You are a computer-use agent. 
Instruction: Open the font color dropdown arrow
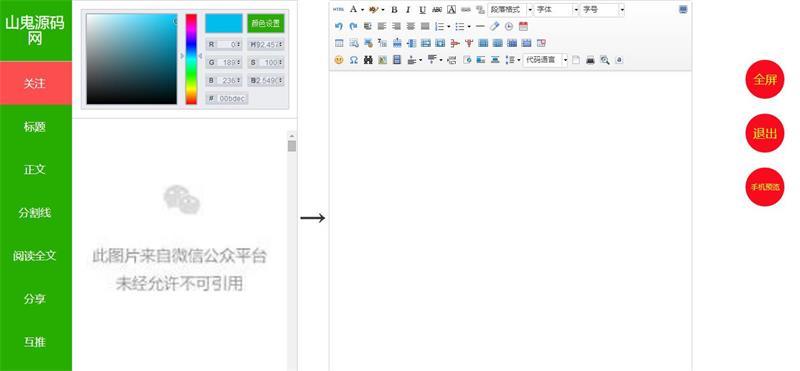coord(362,10)
